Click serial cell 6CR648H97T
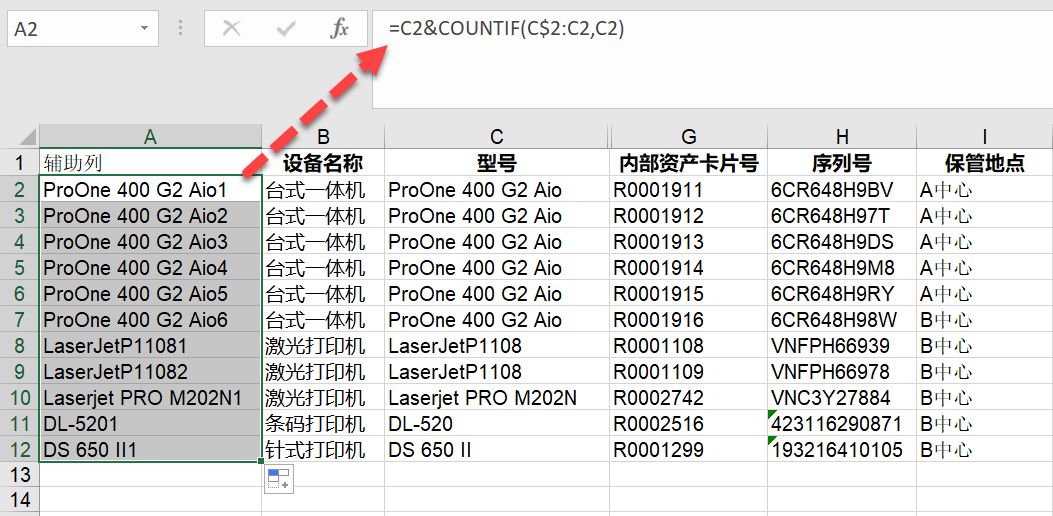Image resolution: width=1053 pixels, height=516 pixels. click(842, 216)
